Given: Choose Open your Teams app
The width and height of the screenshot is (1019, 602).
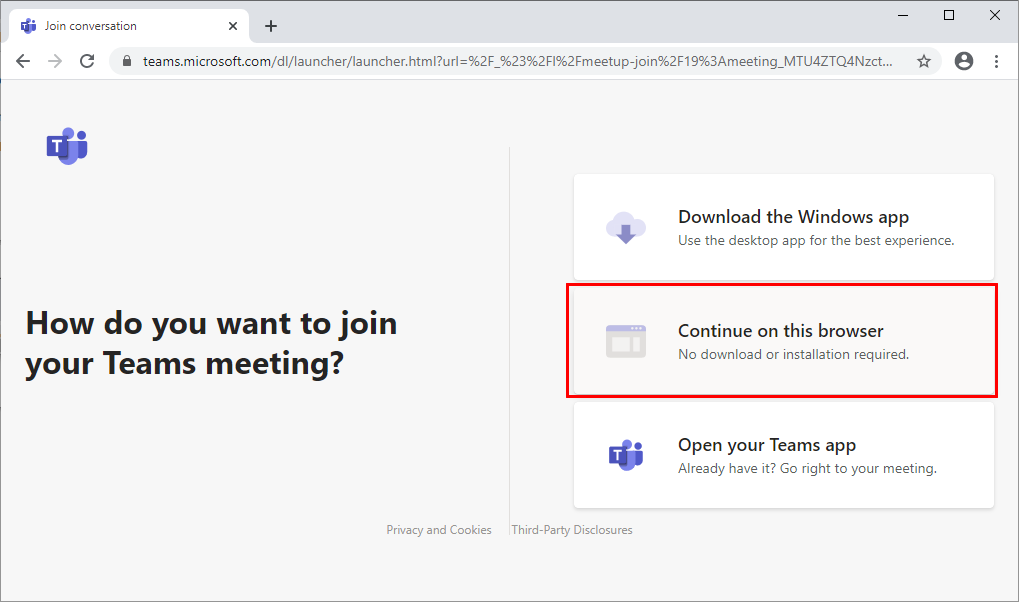Looking at the screenshot, I should pos(784,455).
